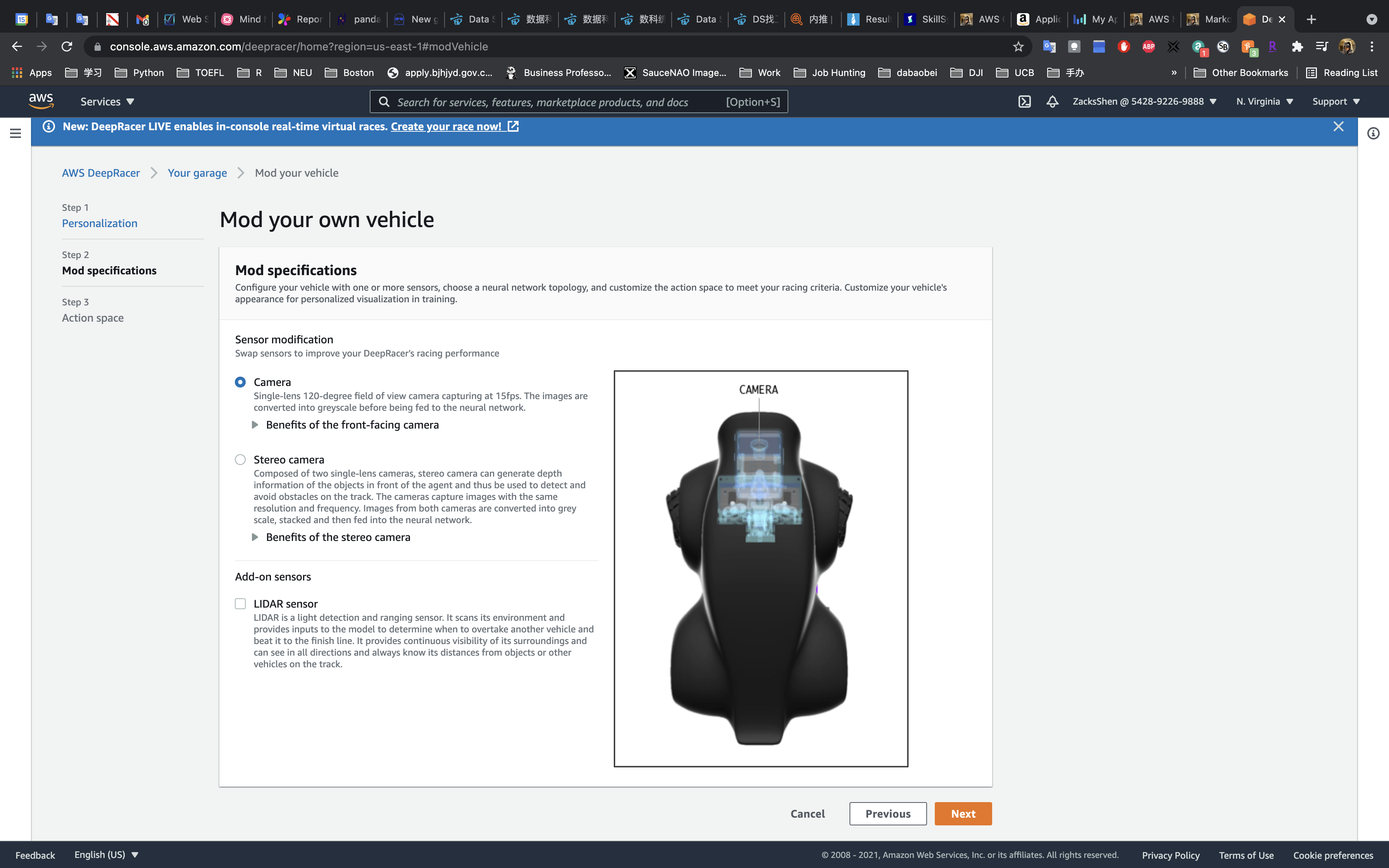Select the Stereo camera radio button
The width and height of the screenshot is (1389, 868).
[241, 460]
